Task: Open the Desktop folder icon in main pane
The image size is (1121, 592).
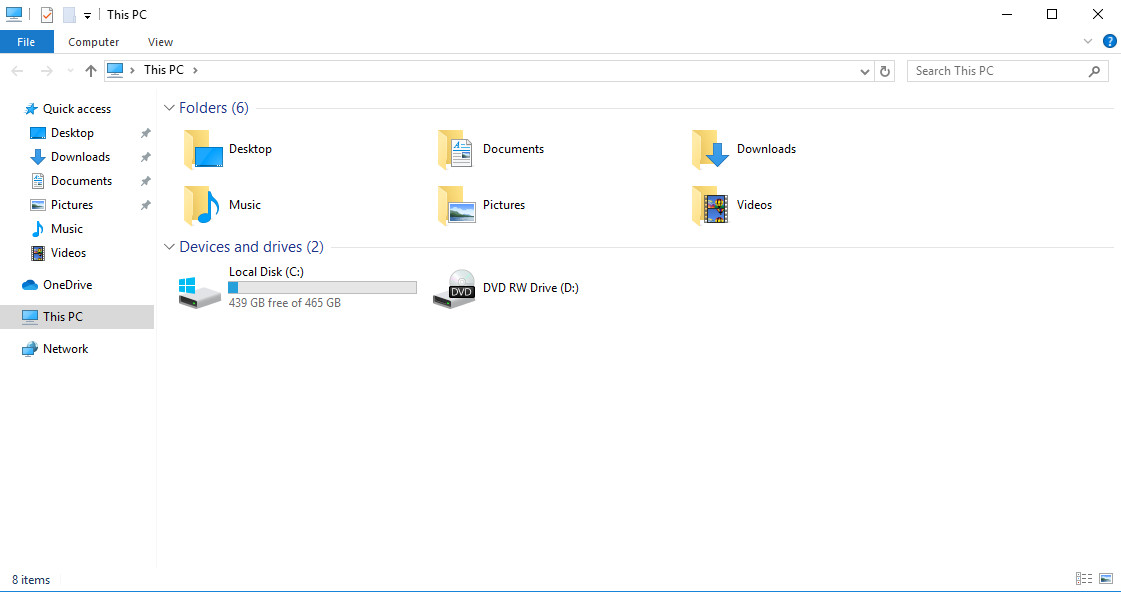Action: 203,149
